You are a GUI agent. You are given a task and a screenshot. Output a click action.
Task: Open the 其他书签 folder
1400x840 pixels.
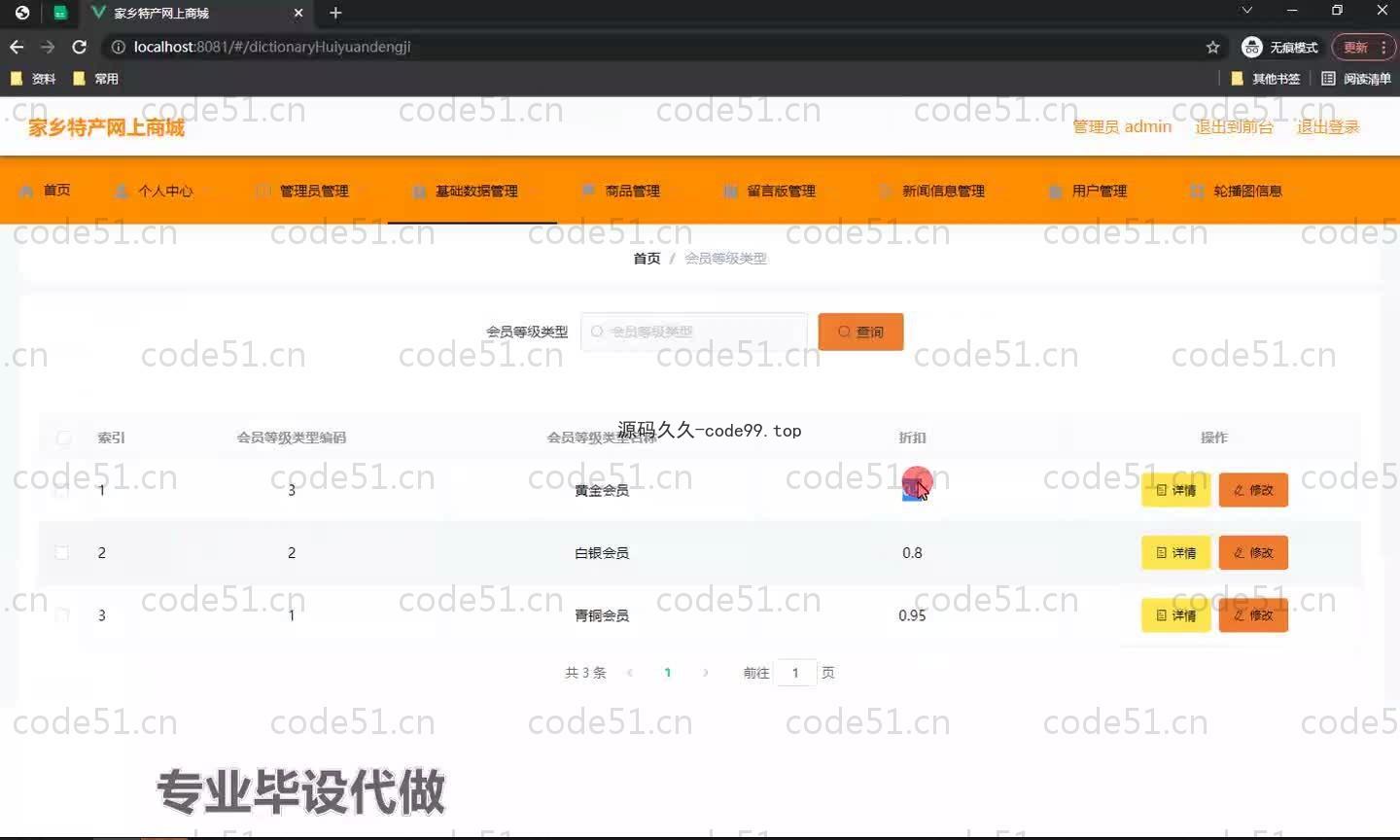tap(1266, 79)
